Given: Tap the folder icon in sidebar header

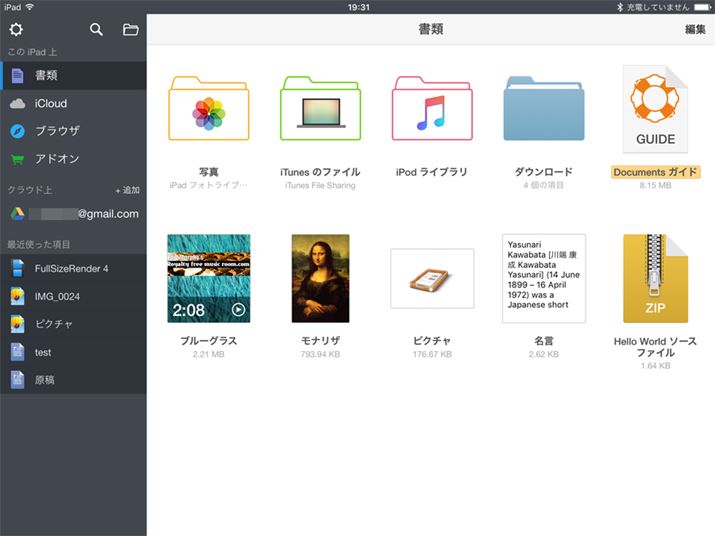Looking at the screenshot, I should pos(130,29).
